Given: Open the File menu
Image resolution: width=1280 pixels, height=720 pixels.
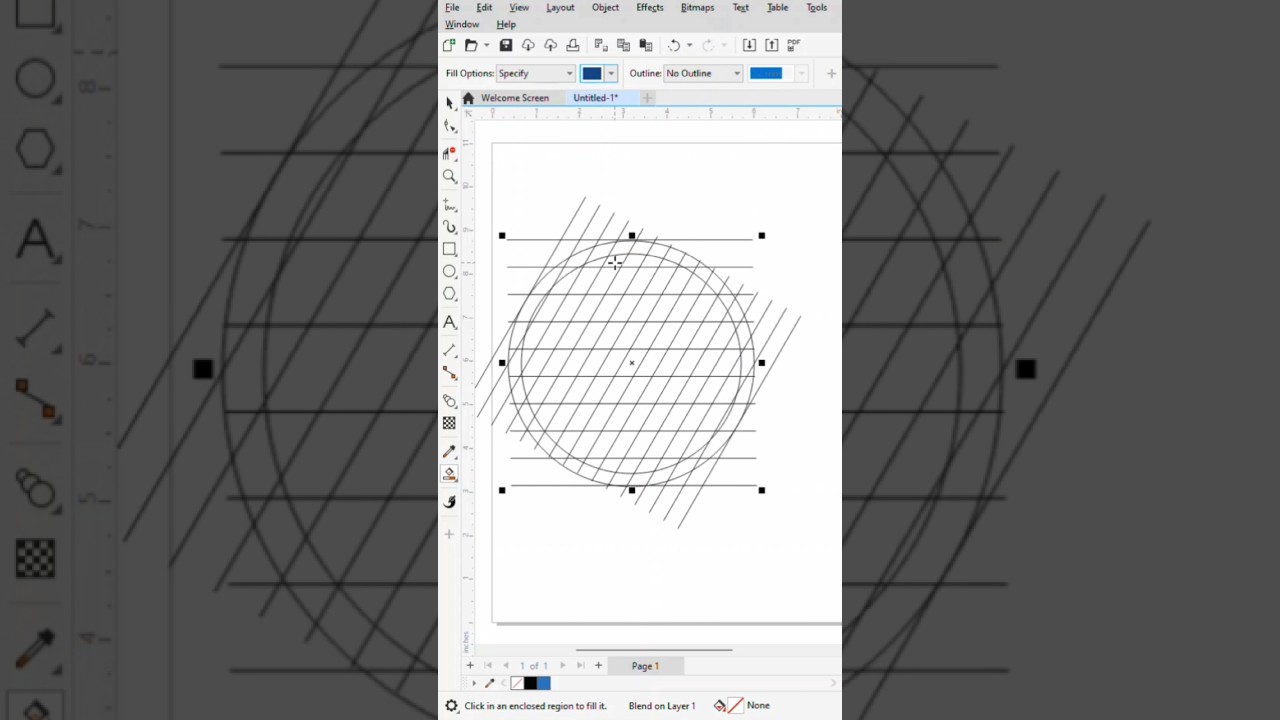Looking at the screenshot, I should click(x=452, y=7).
